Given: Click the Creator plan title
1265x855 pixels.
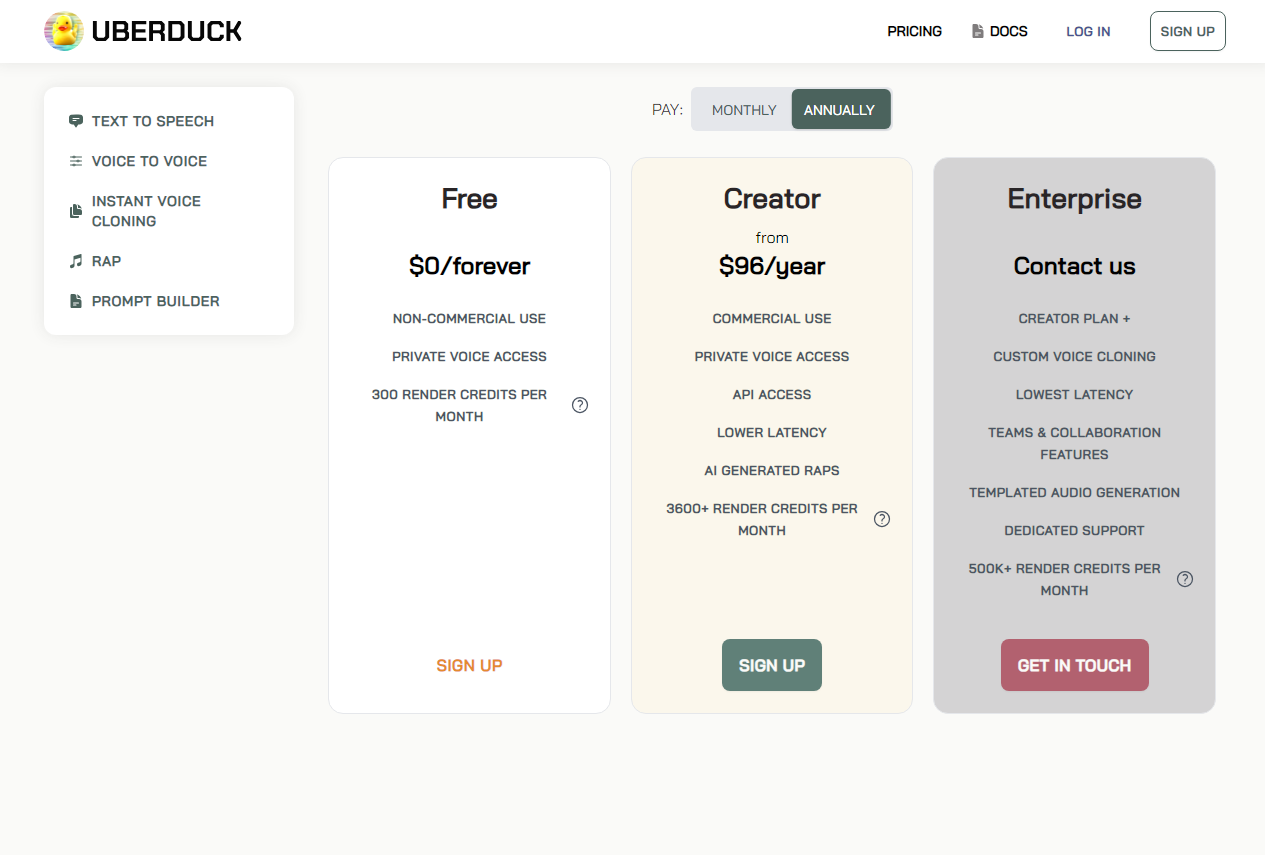Looking at the screenshot, I should 772,199.
